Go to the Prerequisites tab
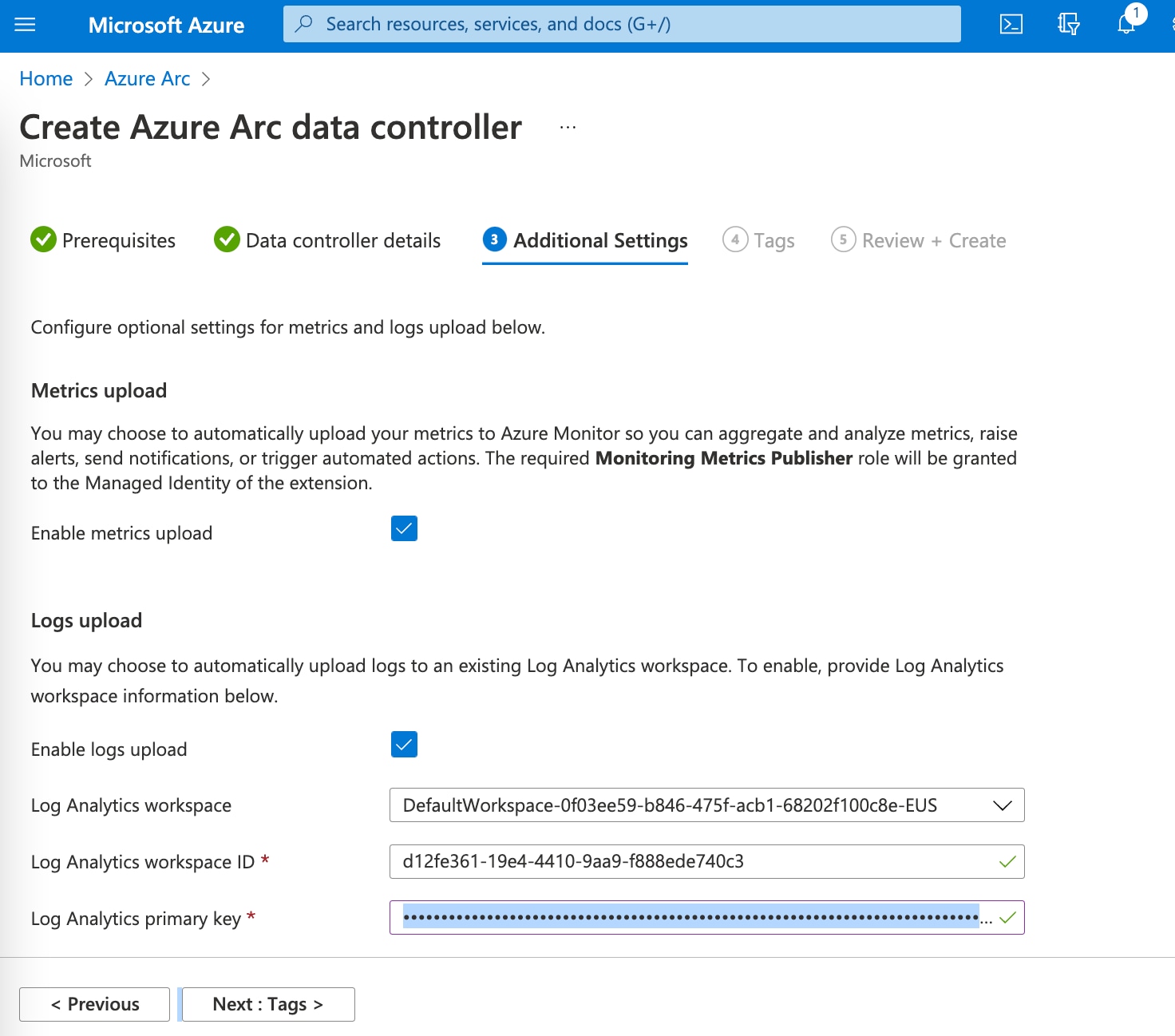 (x=103, y=240)
